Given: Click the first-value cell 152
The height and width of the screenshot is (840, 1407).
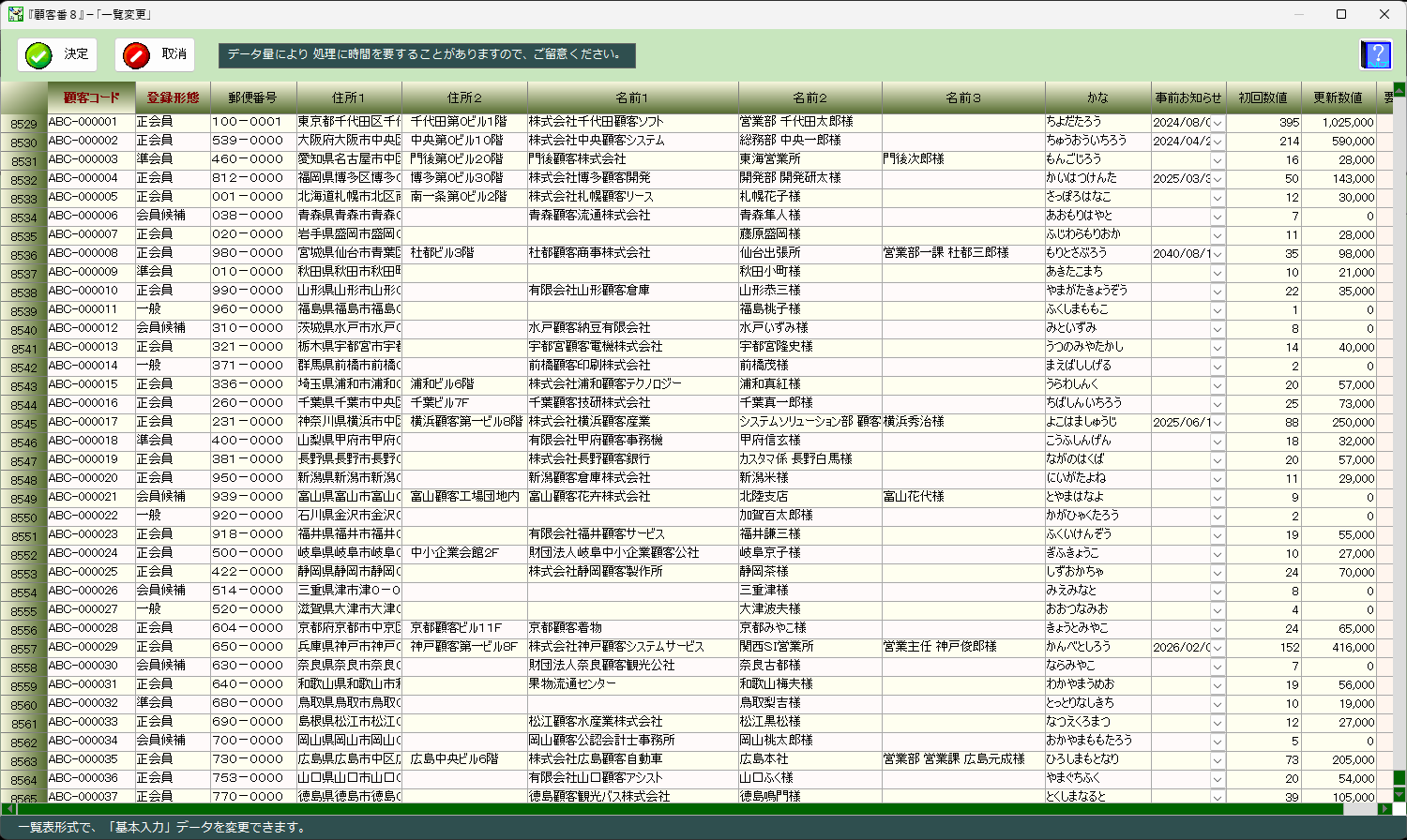Looking at the screenshot, I should (x=1263, y=647).
